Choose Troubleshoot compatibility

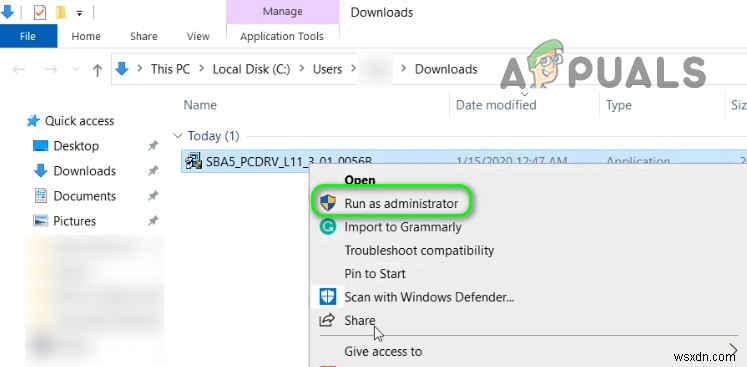pos(419,250)
